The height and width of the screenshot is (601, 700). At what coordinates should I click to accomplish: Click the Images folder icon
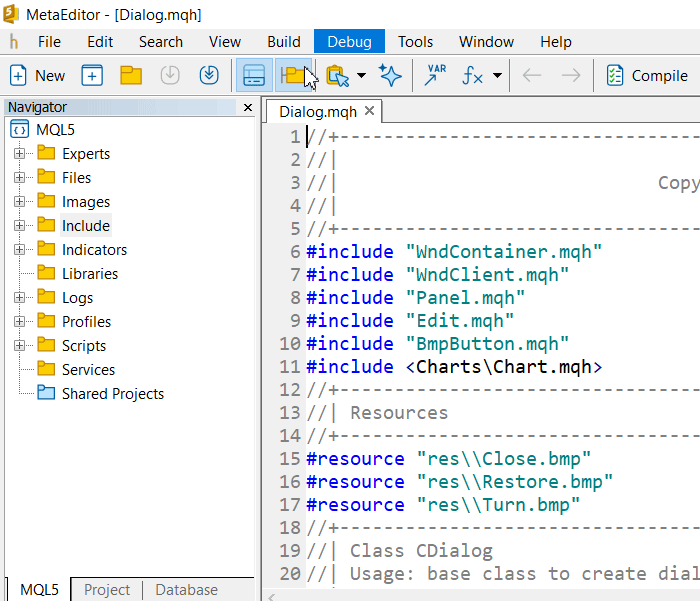(x=46, y=200)
